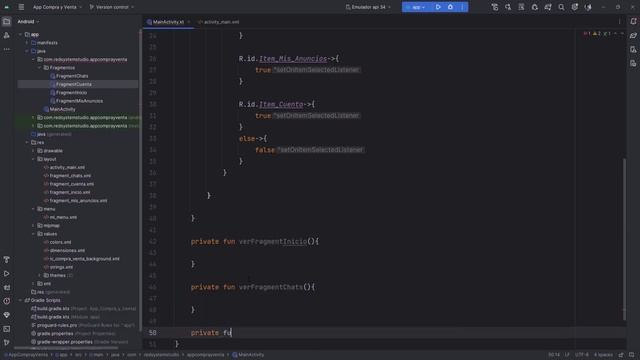The height and width of the screenshot is (360, 640).
Task: Switch to the activity_main.xml tab
Action: pyautogui.click(x=219, y=22)
